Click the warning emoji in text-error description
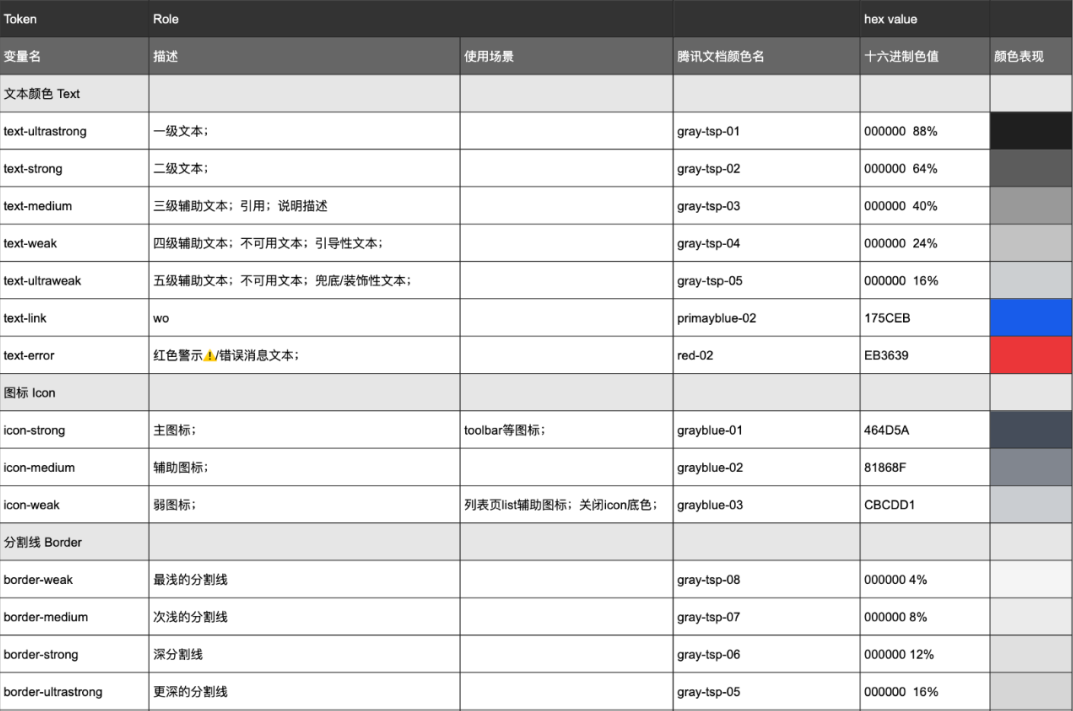The height and width of the screenshot is (711, 1073). [210, 356]
